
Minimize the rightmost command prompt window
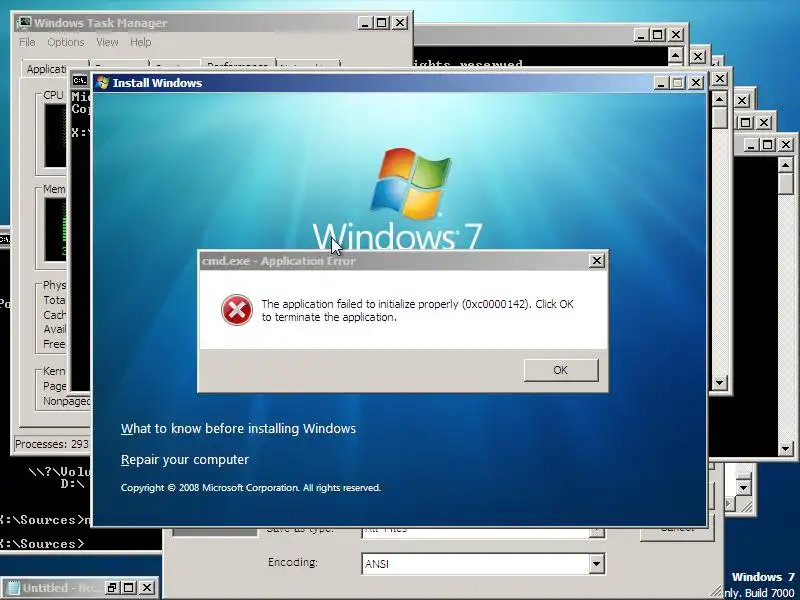(750, 145)
